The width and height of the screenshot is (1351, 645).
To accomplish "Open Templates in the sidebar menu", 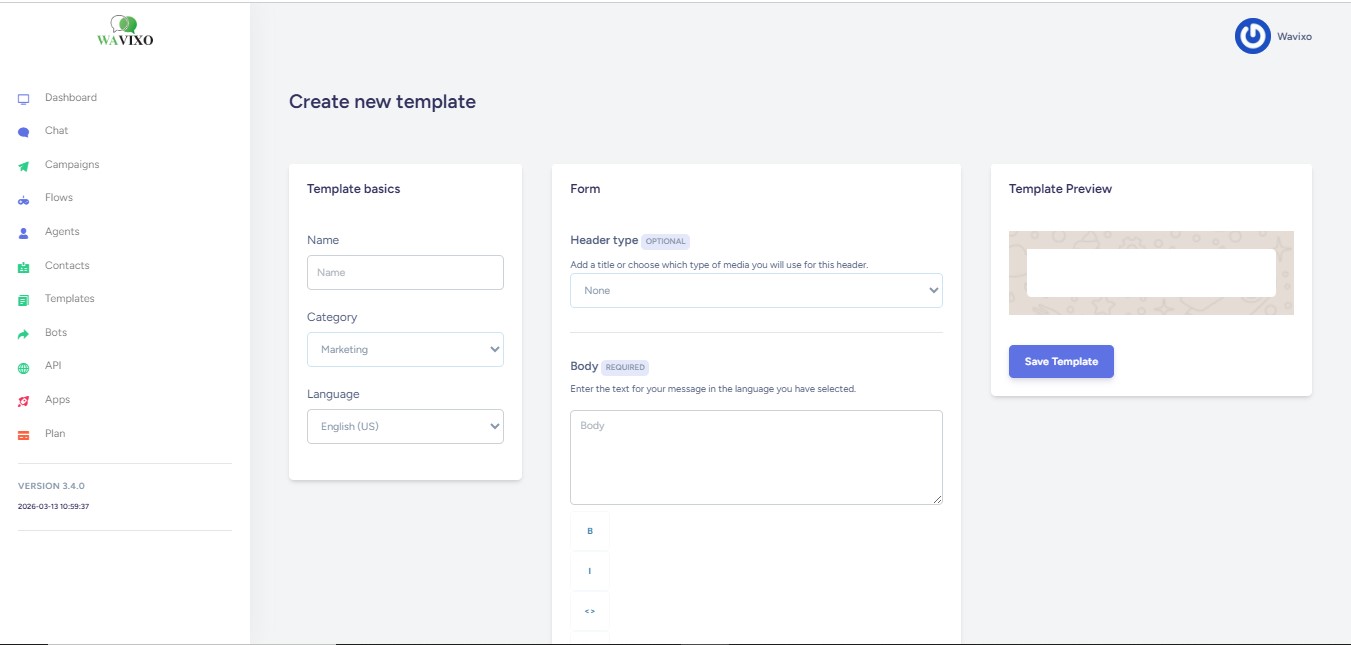I will pyautogui.click(x=69, y=299).
